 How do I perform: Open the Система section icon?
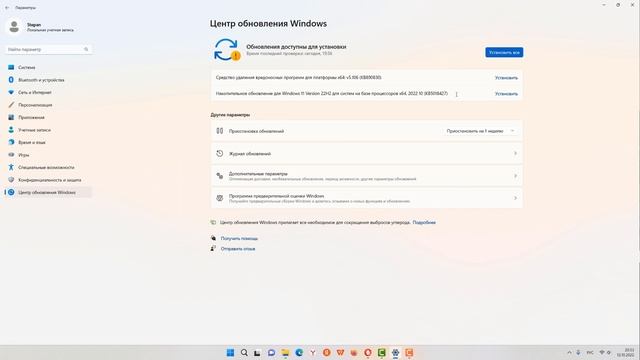point(11,67)
